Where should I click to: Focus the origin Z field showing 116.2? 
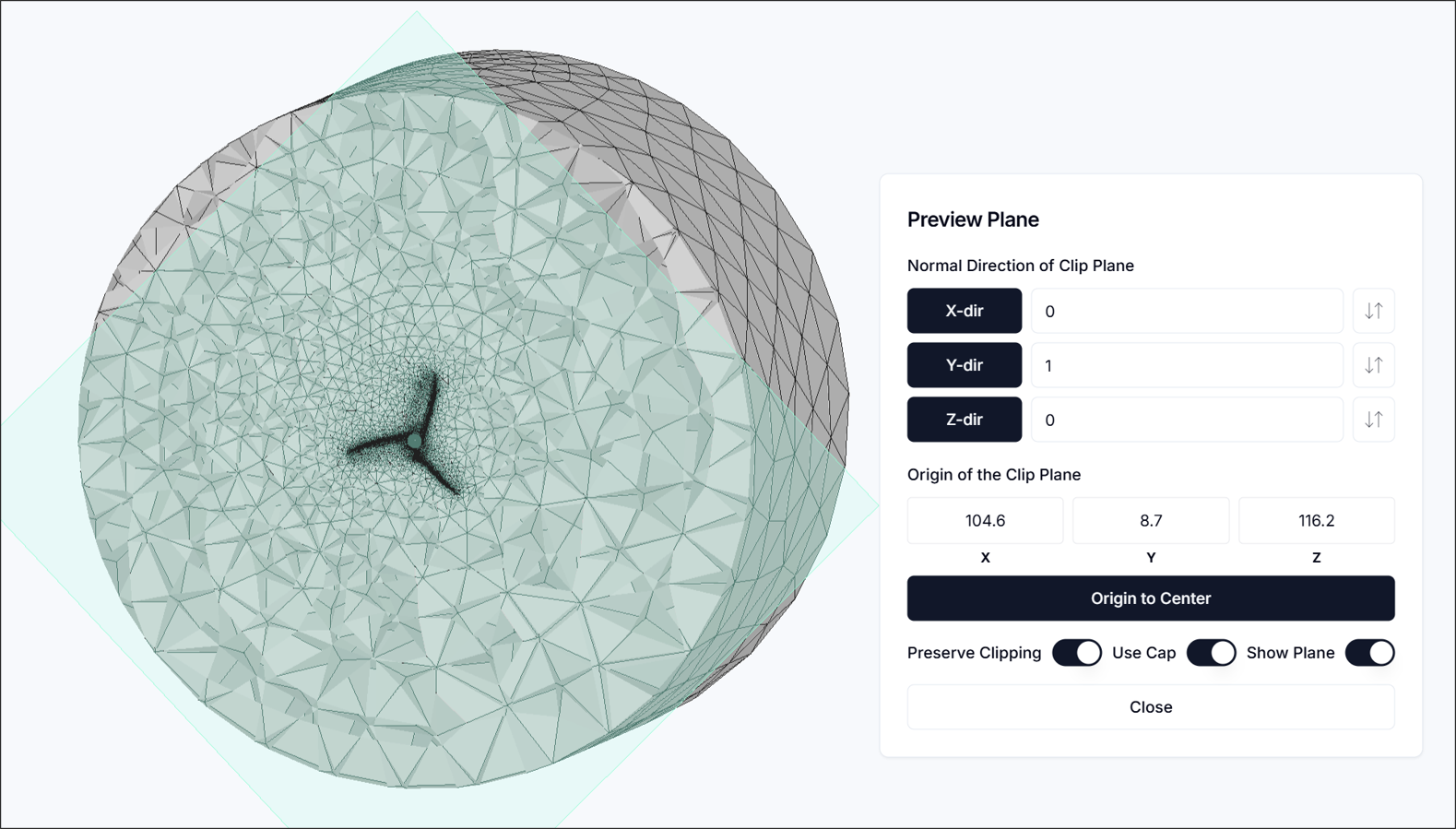[1316, 521]
